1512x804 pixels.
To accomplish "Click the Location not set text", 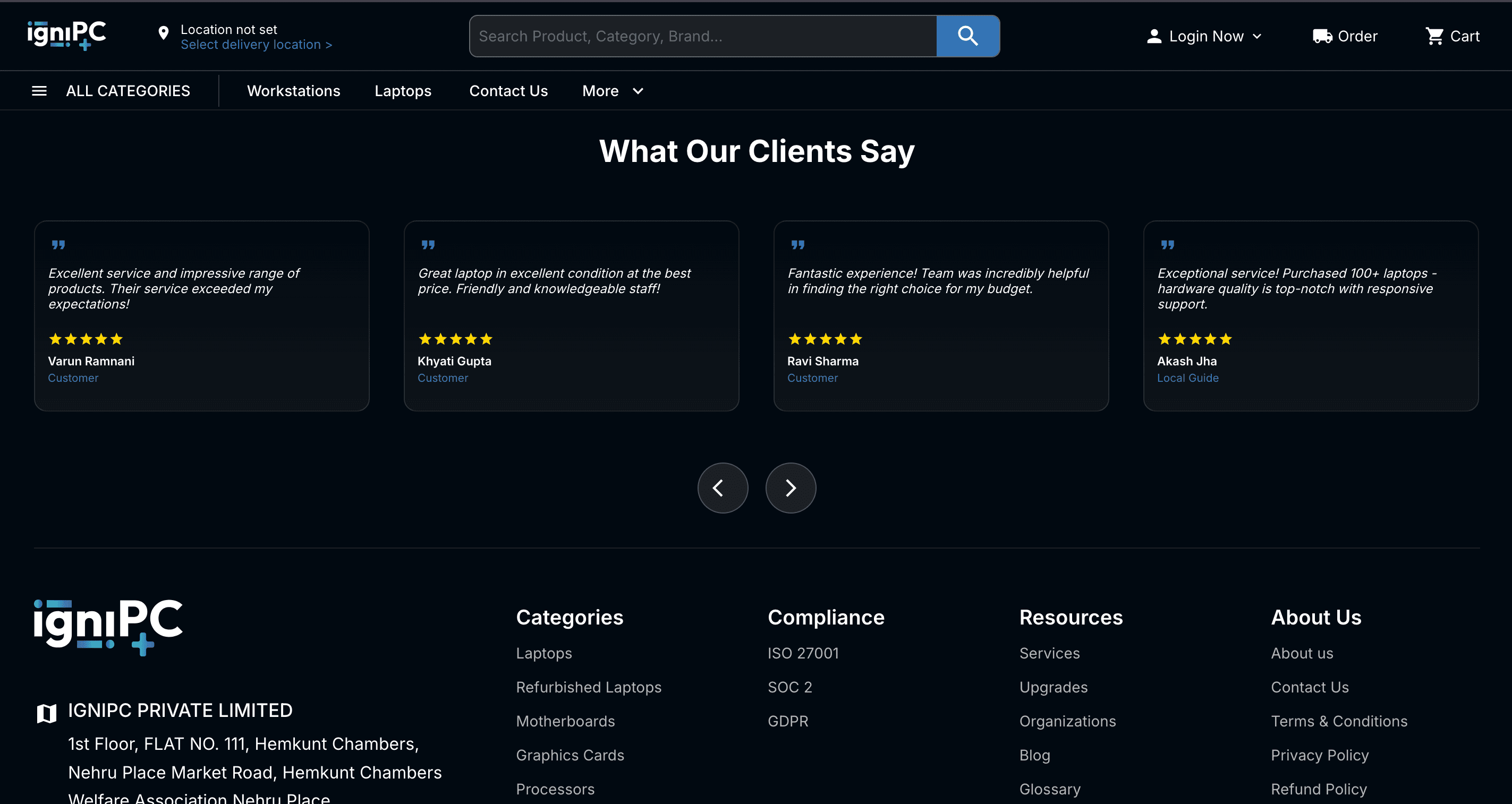I will [x=228, y=29].
